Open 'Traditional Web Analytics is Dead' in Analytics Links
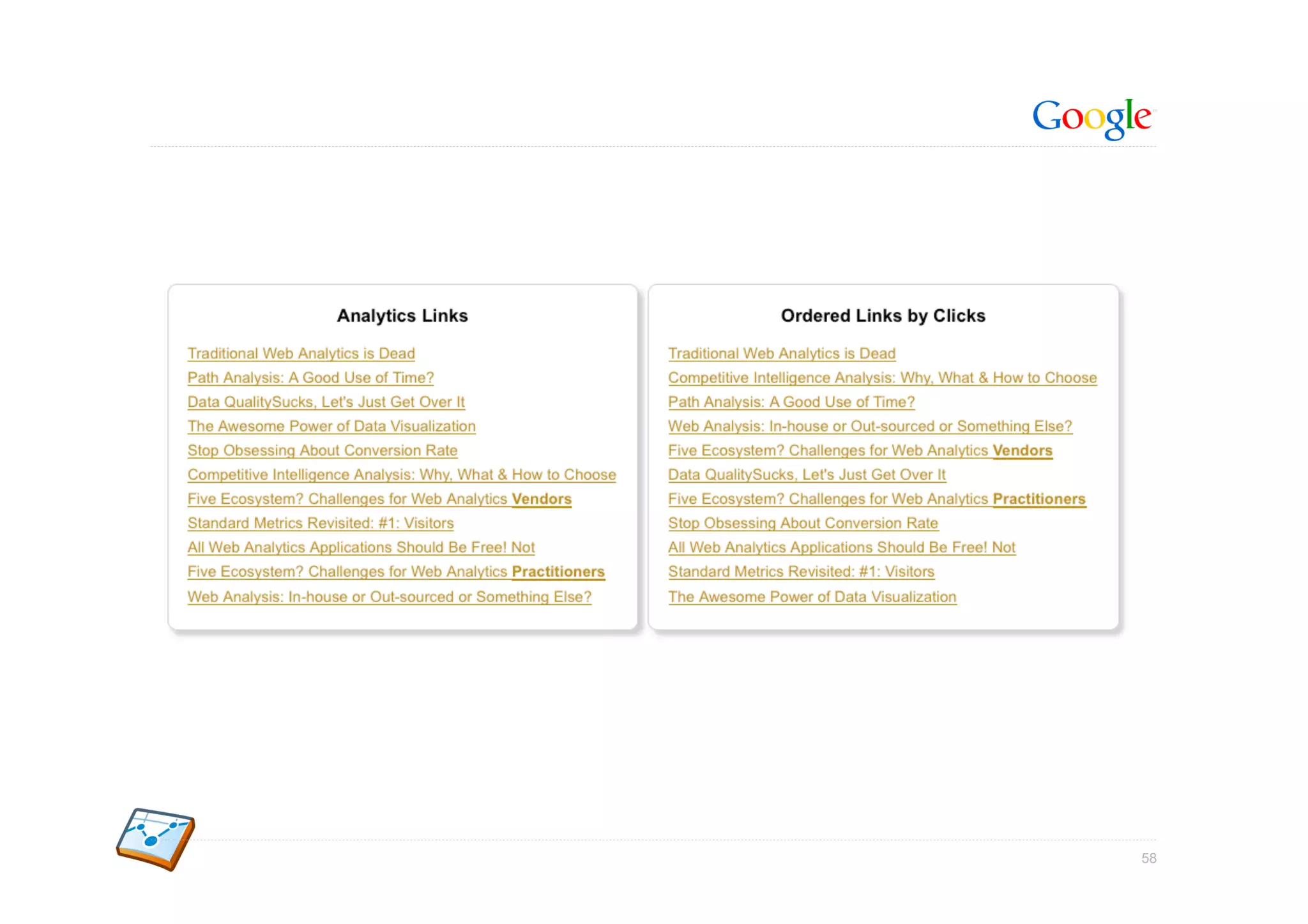The width and height of the screenshot is (1308, 924). tap(301, 353)
